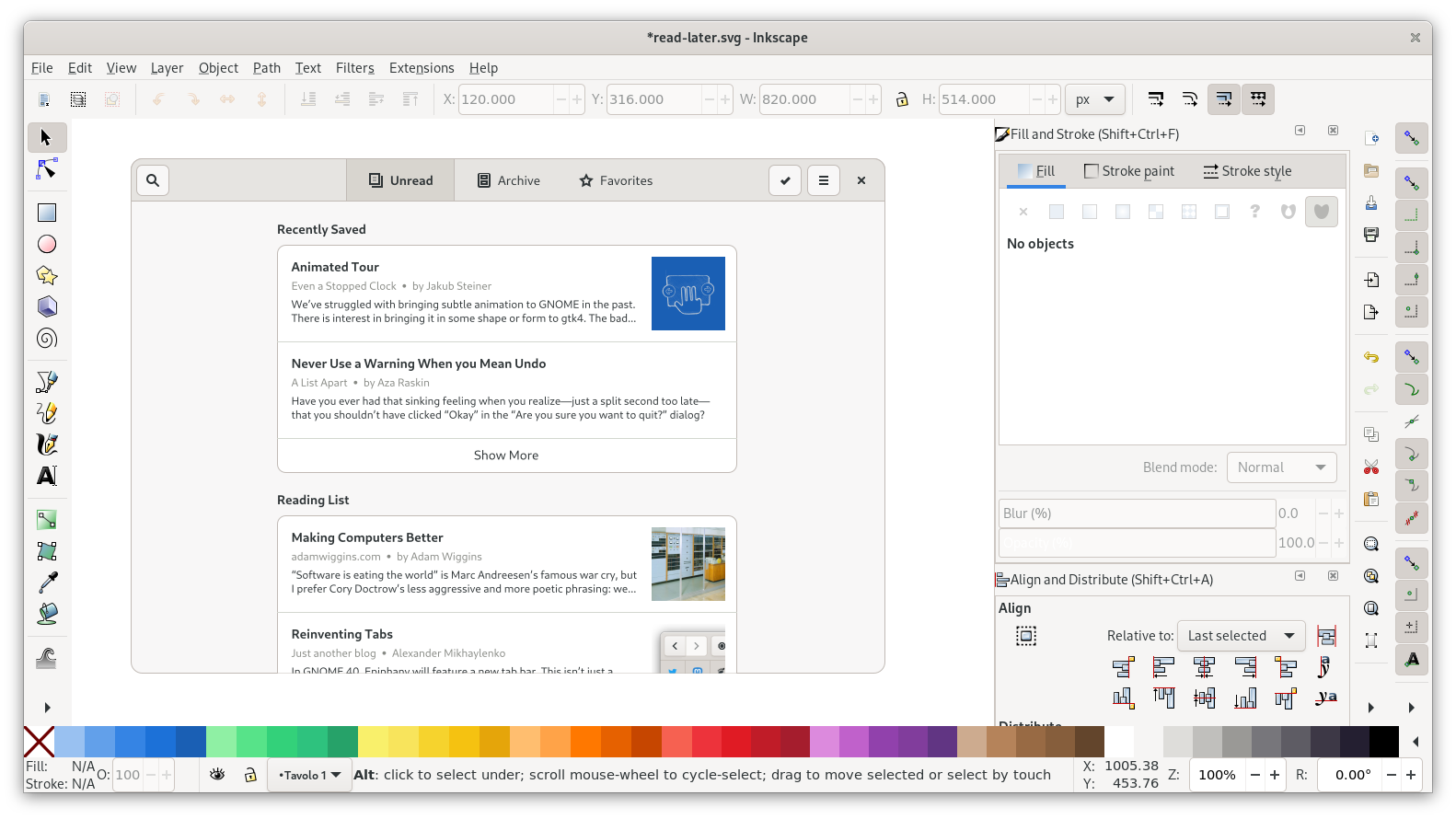Toggle move patterns with objects
This screenshot has height=819, width=1456.
click(x=1258, y=99)
